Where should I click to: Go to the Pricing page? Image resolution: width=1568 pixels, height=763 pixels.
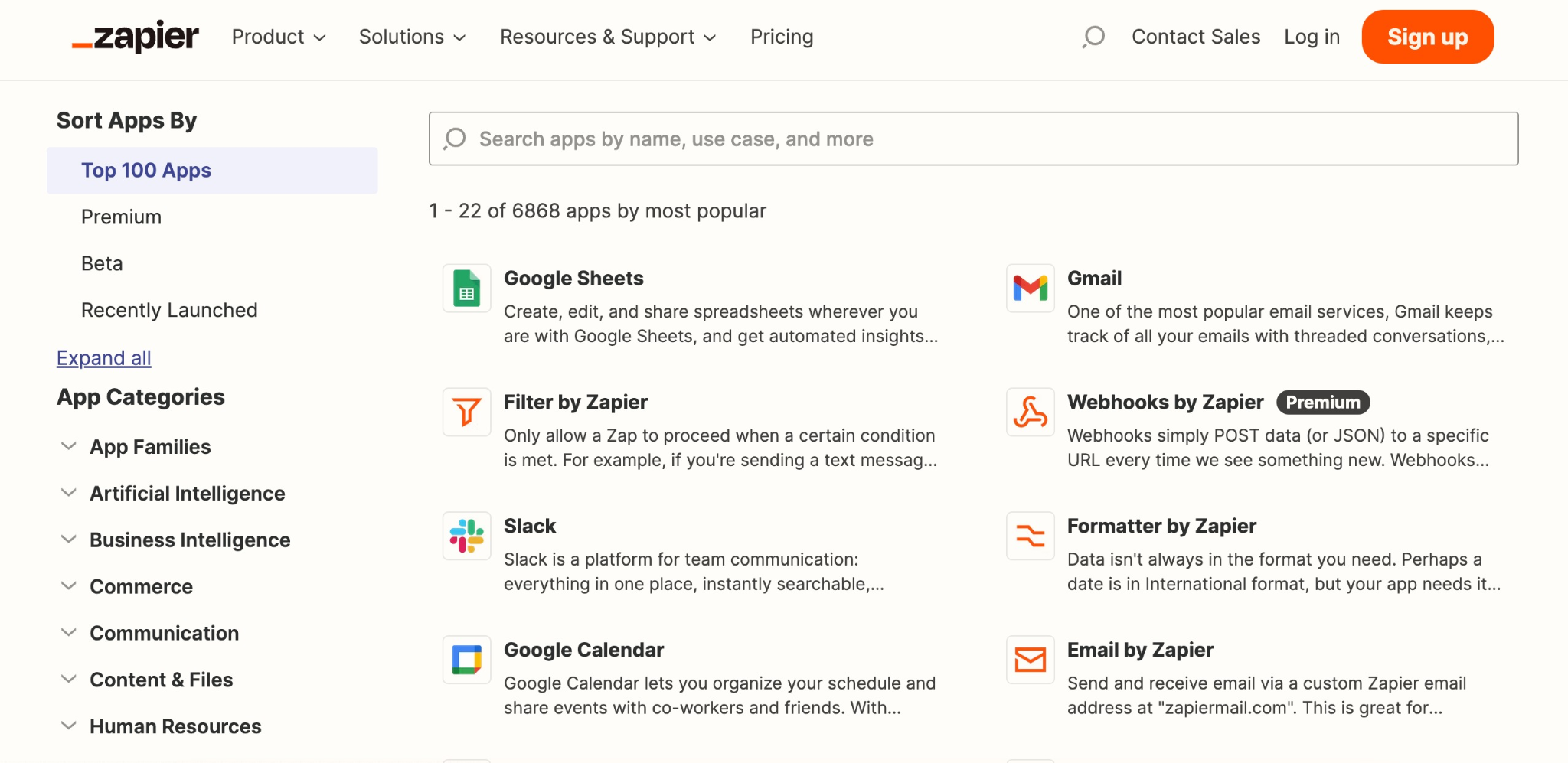pos(781,37)
